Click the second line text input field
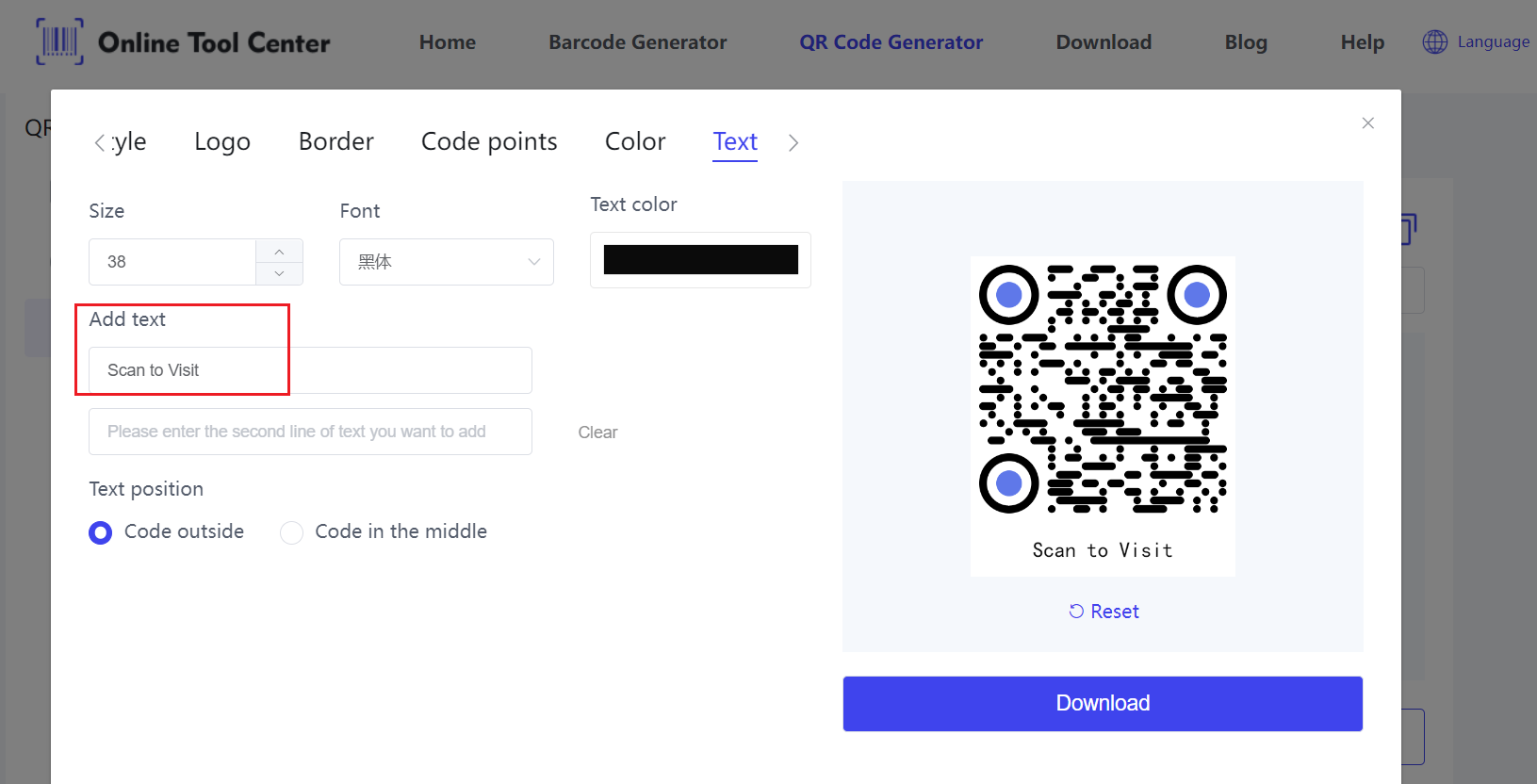1537x784 pixels. click(310, 432)
